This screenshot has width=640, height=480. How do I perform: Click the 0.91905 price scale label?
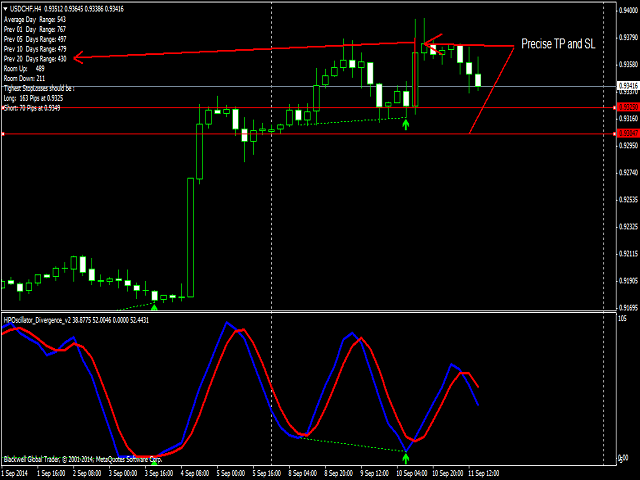click(x=629, y=281)
